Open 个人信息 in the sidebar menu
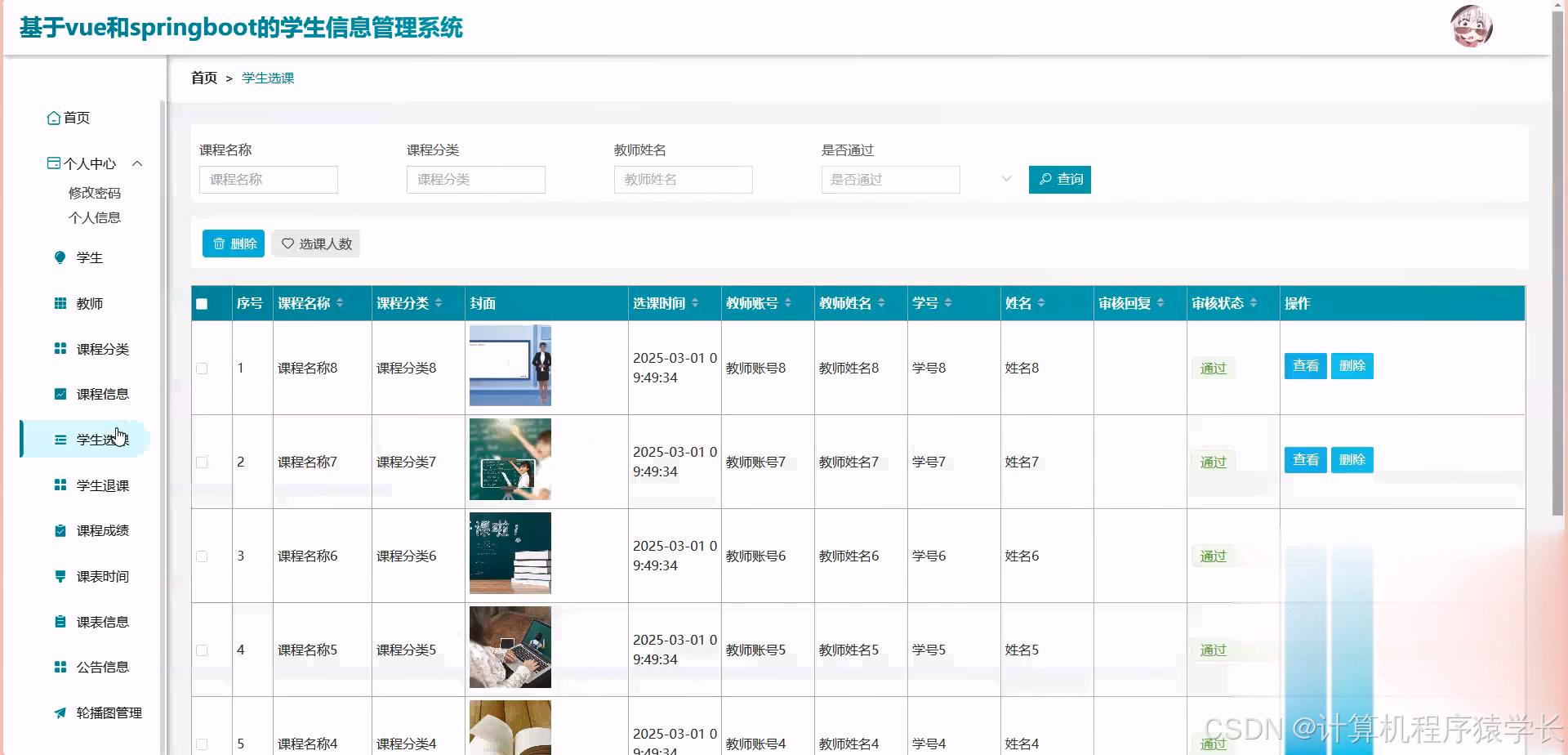This screenshot has width=1568, height=755. (x=93, y=217)
